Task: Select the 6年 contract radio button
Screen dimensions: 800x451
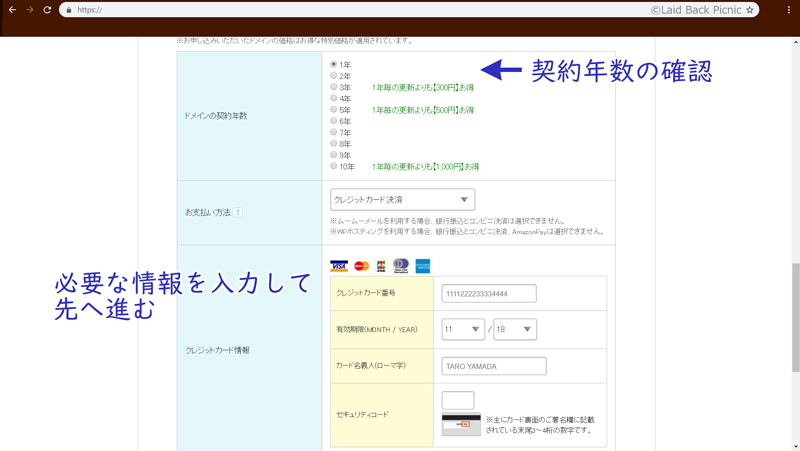Action: point(333,121)
